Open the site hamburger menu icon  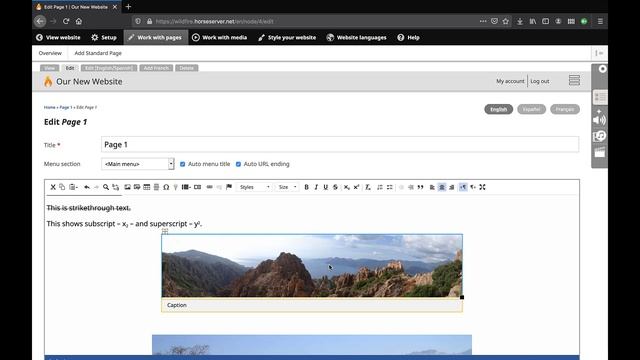coord(574,80)
